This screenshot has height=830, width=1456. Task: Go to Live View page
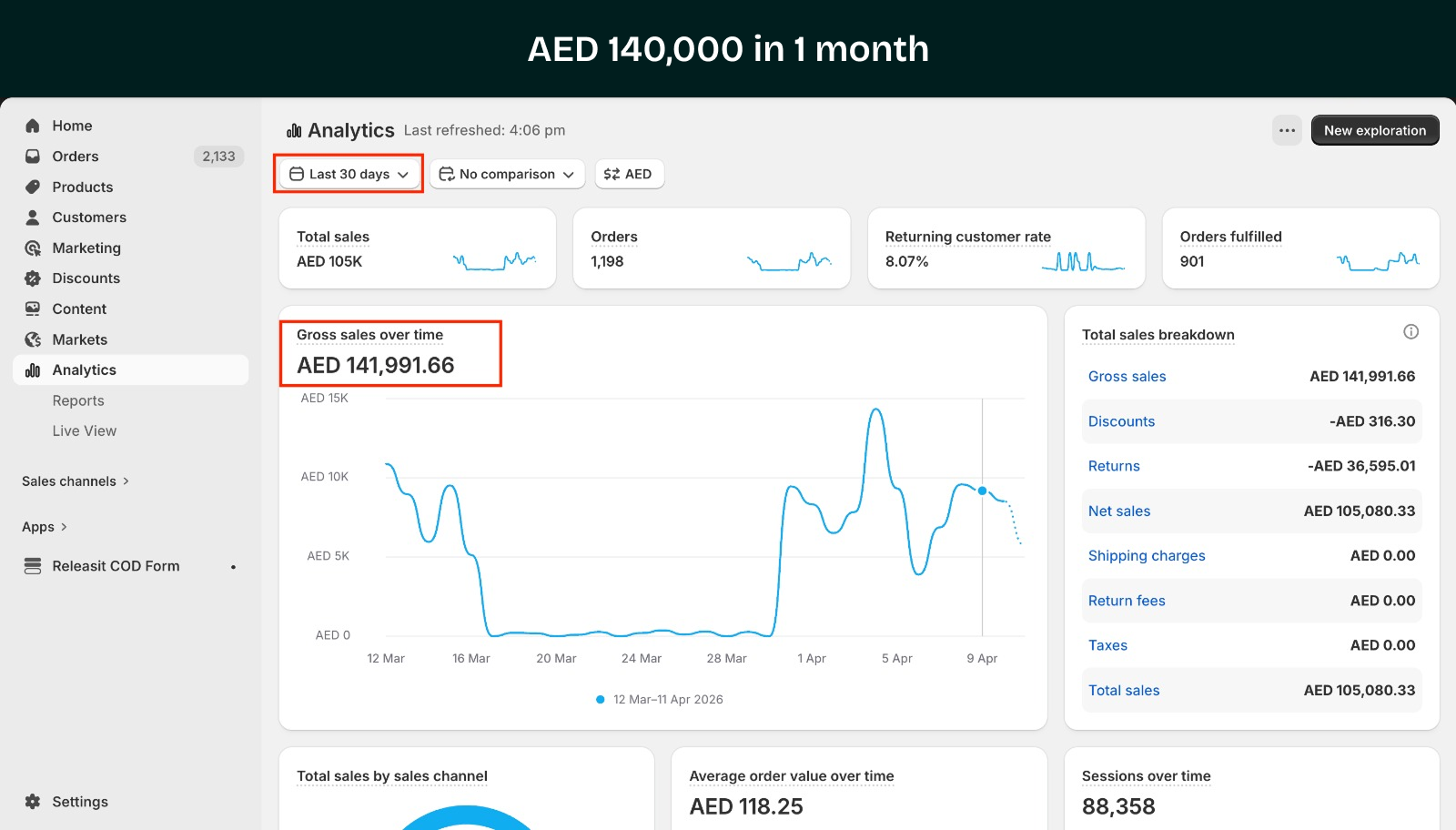point(85,430)
